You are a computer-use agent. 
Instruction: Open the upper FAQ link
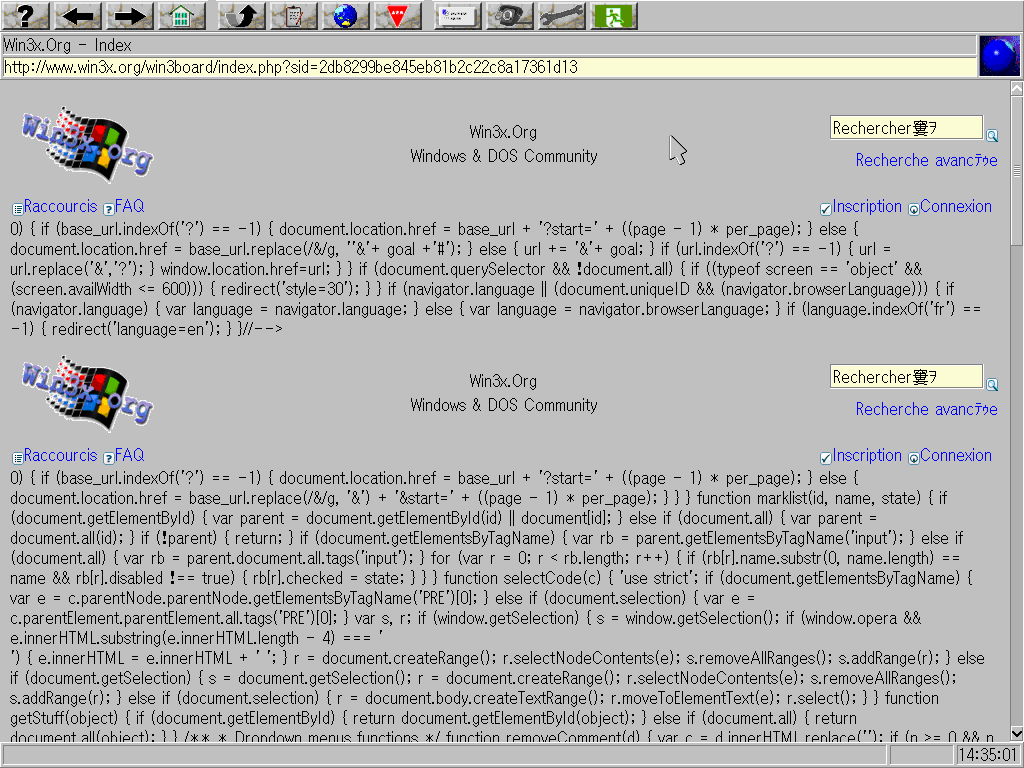point(129,207)
